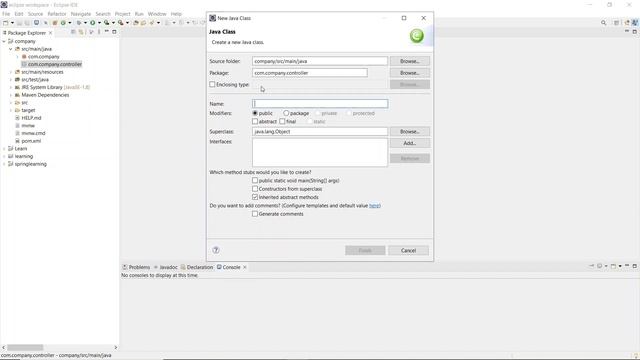This screenshot has width=640, height=360.
Task: Check public static void main method stub
Action: tap(255, 180)
